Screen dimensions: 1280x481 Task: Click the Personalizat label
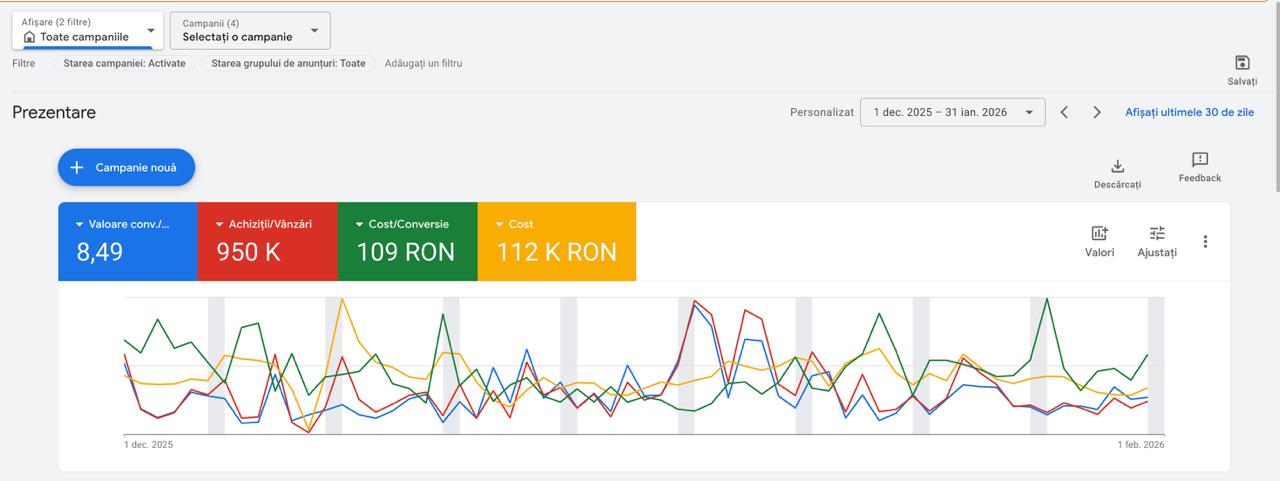click(822, 112)
